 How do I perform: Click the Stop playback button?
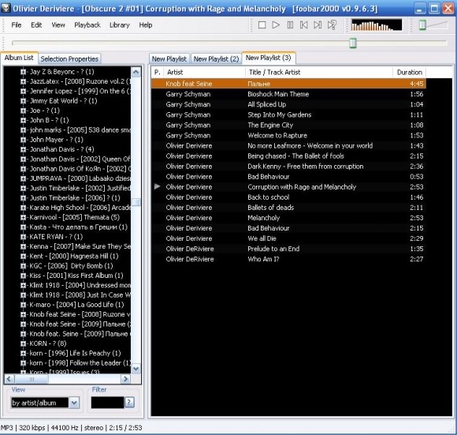coord(262,25)
